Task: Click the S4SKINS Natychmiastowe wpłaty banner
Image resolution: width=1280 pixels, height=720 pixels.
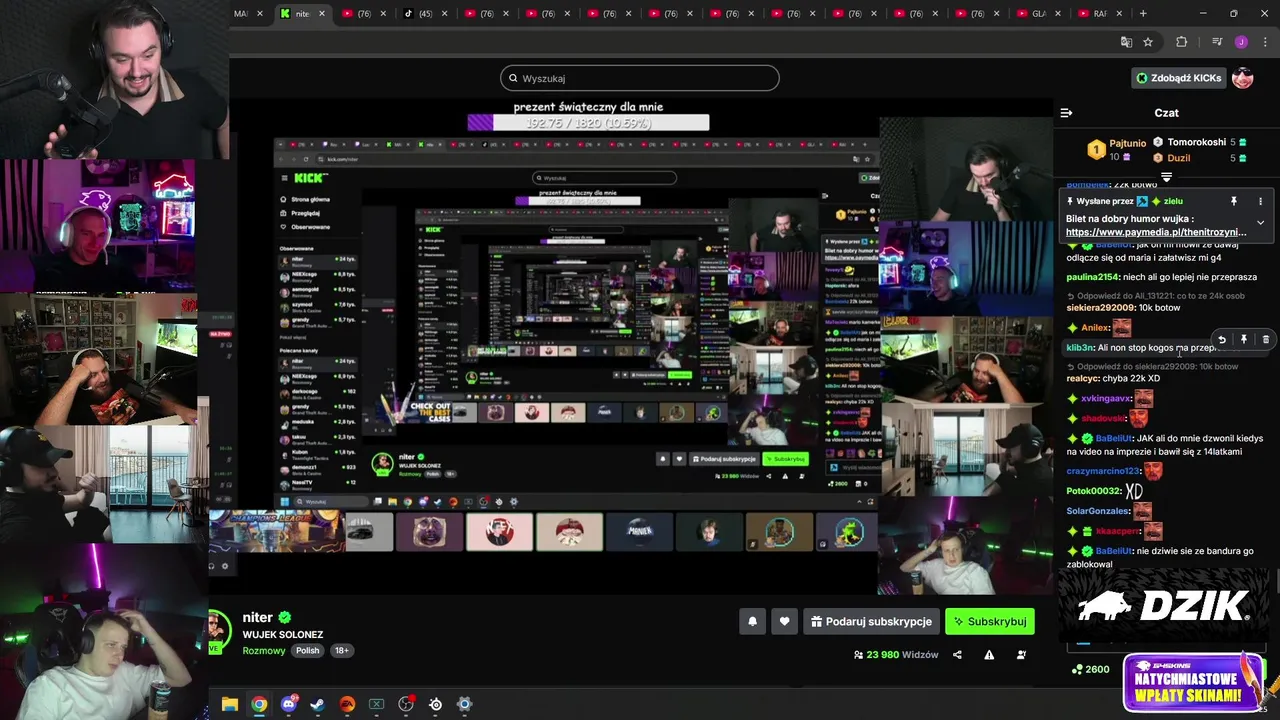Action: click(1193, 683)
